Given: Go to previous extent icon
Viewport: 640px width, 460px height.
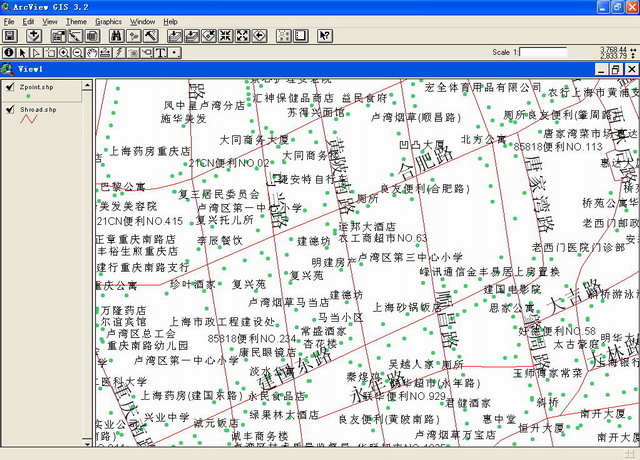Looking at the screenshot, I should (260, 36).
